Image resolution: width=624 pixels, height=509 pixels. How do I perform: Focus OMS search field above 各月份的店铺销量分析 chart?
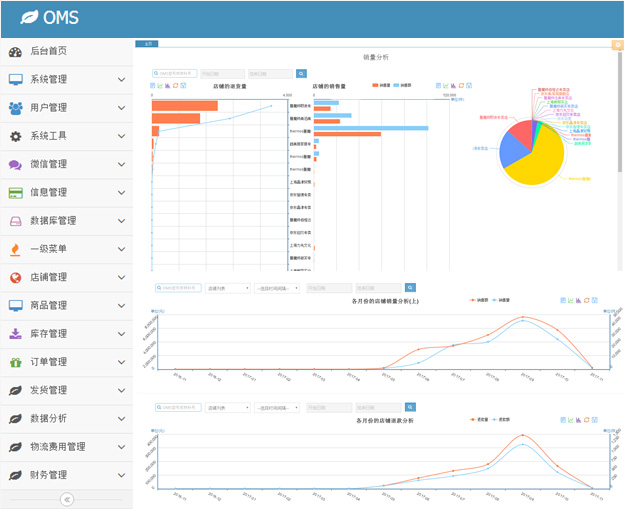coord(178,288)
